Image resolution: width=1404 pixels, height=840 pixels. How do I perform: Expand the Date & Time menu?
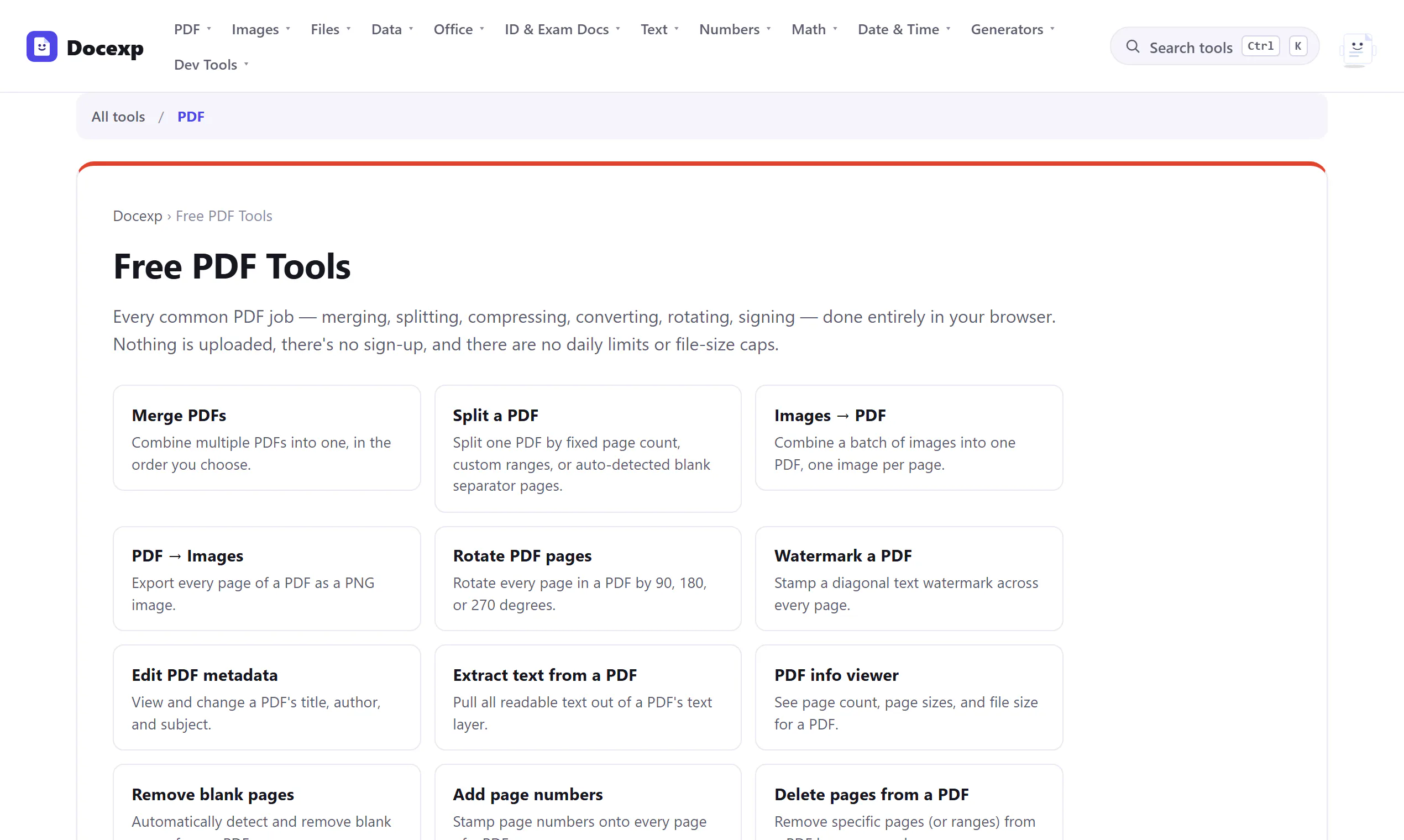904,29
